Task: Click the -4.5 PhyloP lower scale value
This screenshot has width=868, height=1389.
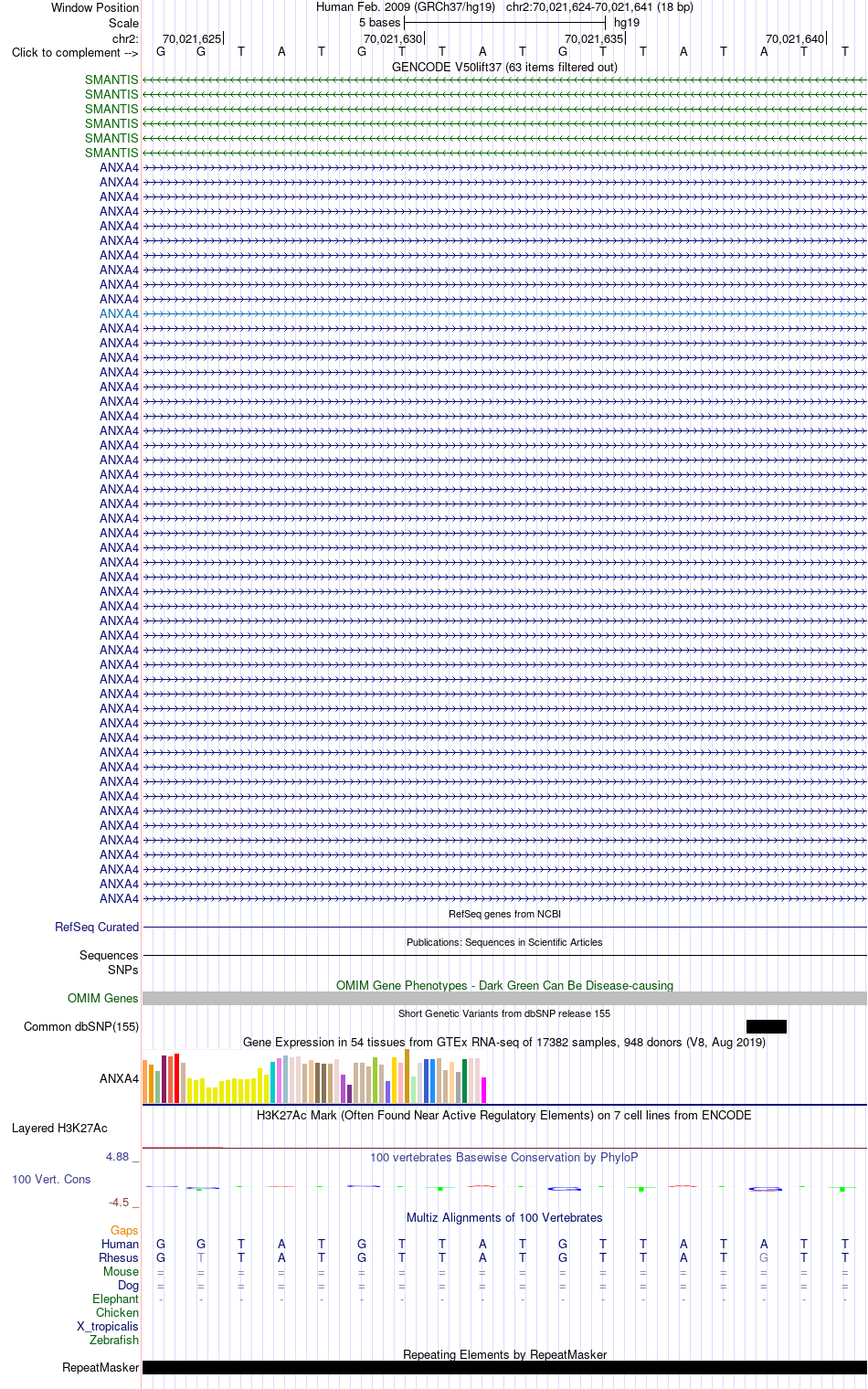Action: 119,1202
